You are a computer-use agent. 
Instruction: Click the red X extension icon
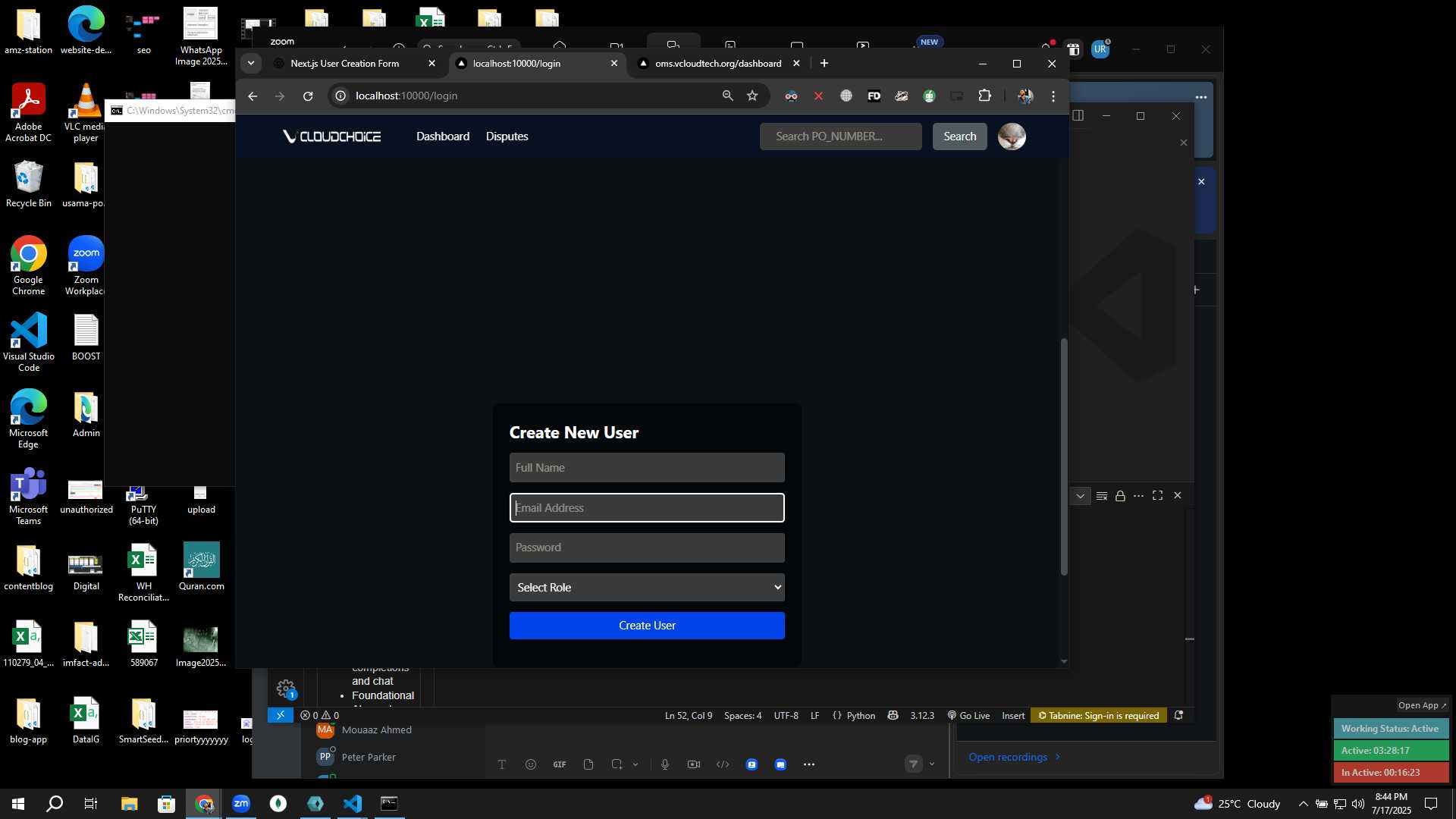818,96
